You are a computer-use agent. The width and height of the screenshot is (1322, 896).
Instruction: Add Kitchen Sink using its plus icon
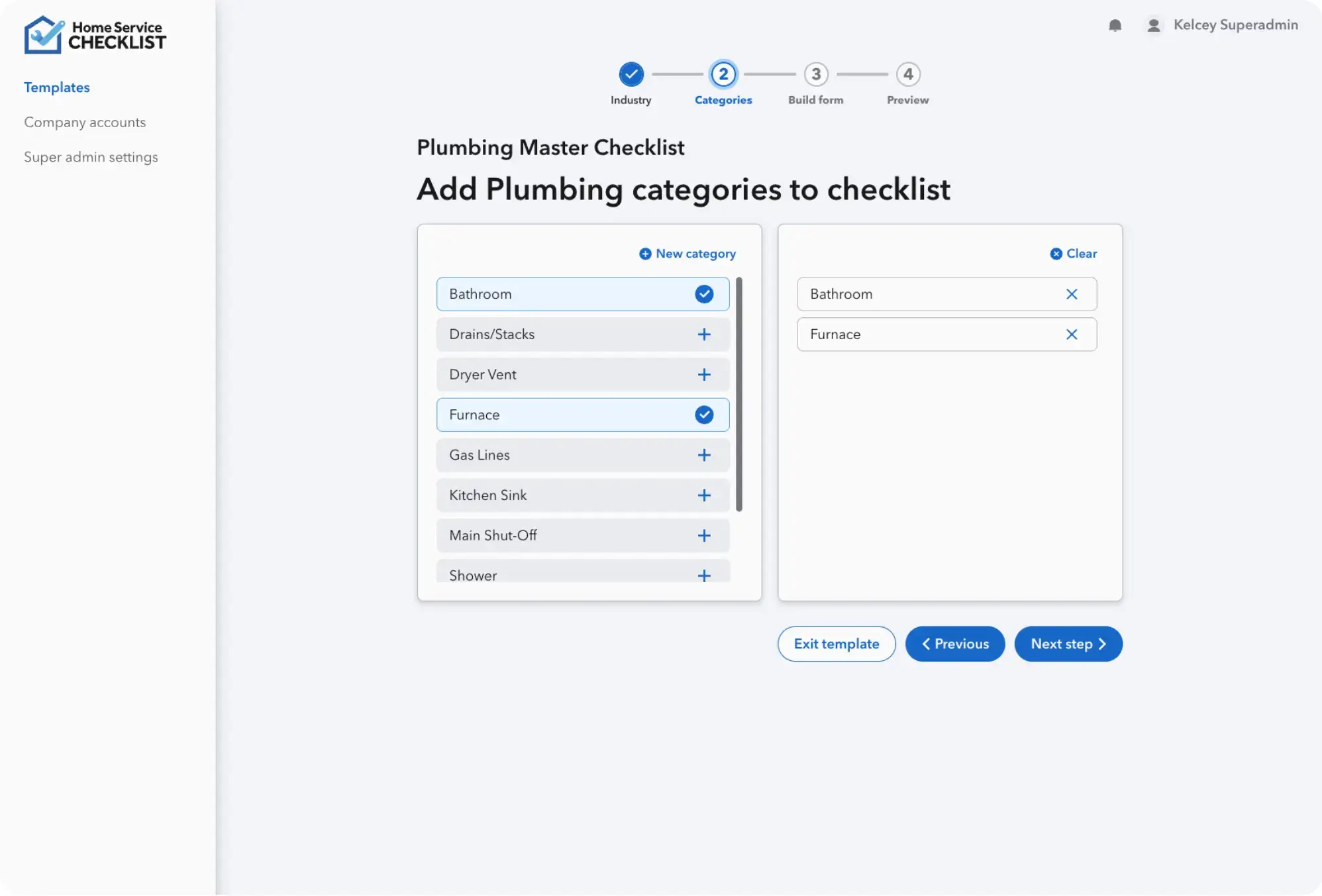[x=704, y=495]
